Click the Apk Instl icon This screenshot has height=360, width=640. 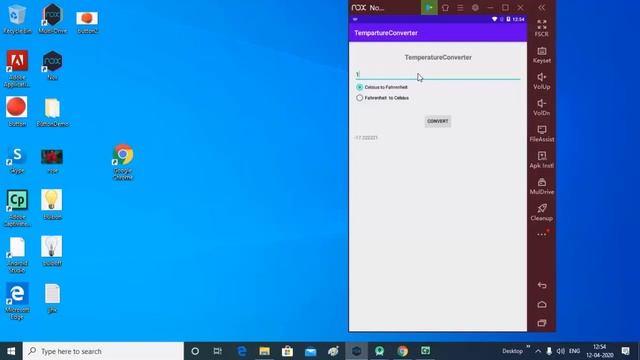coord(542,160)
